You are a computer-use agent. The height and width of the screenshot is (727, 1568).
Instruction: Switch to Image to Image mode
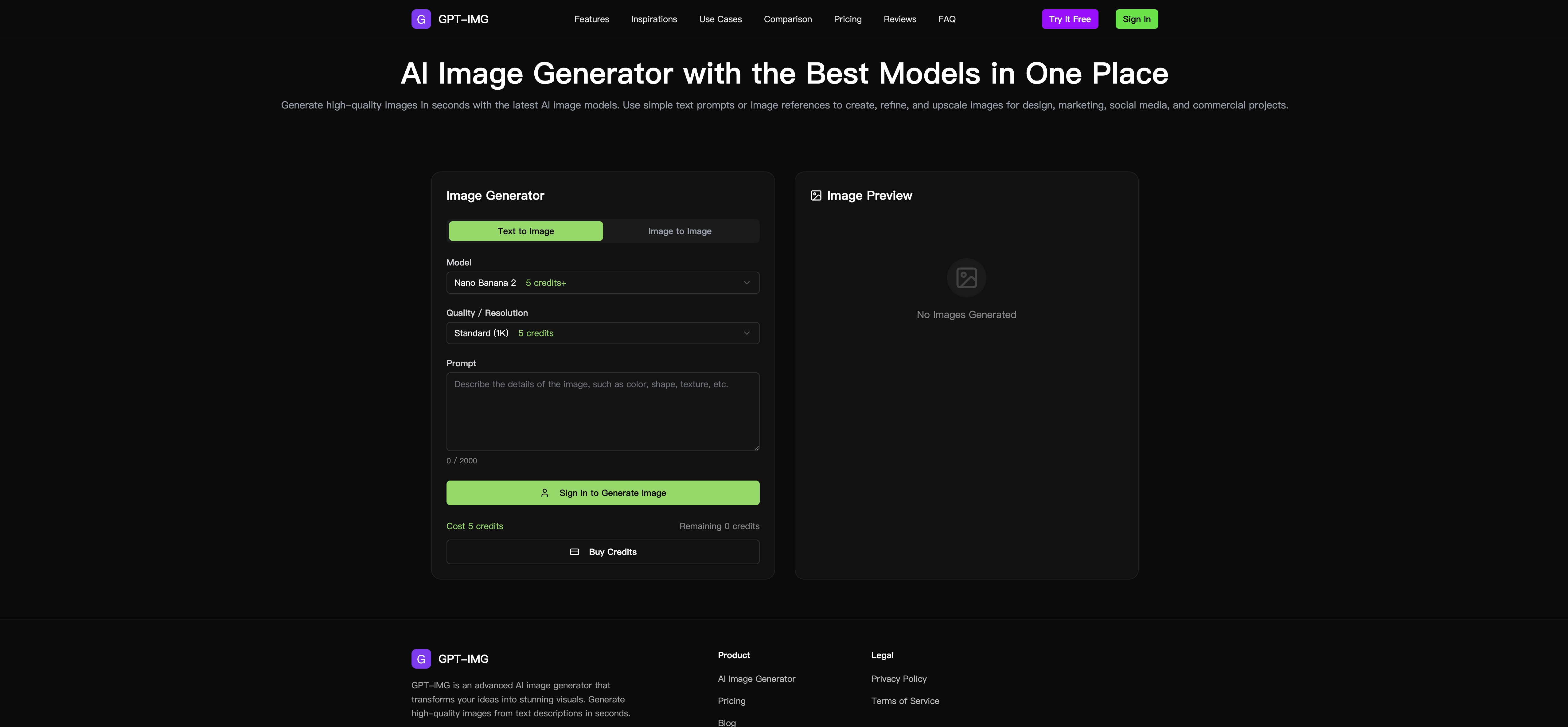click(x=679, y=231)
